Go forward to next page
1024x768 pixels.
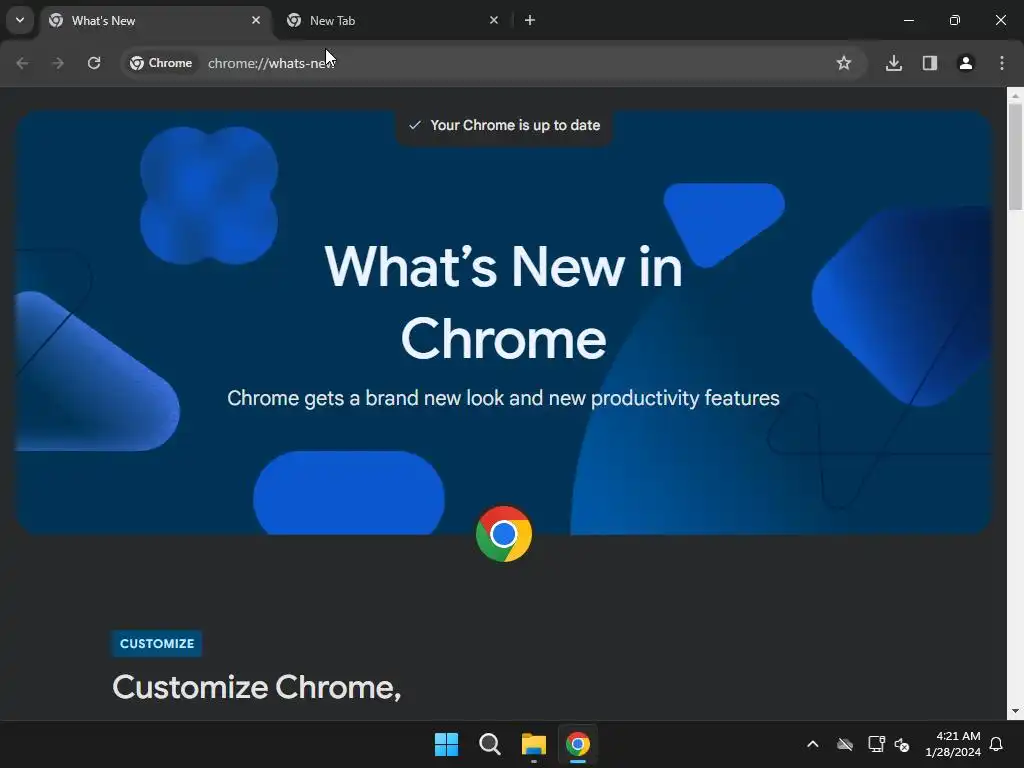tap(58, 63)
